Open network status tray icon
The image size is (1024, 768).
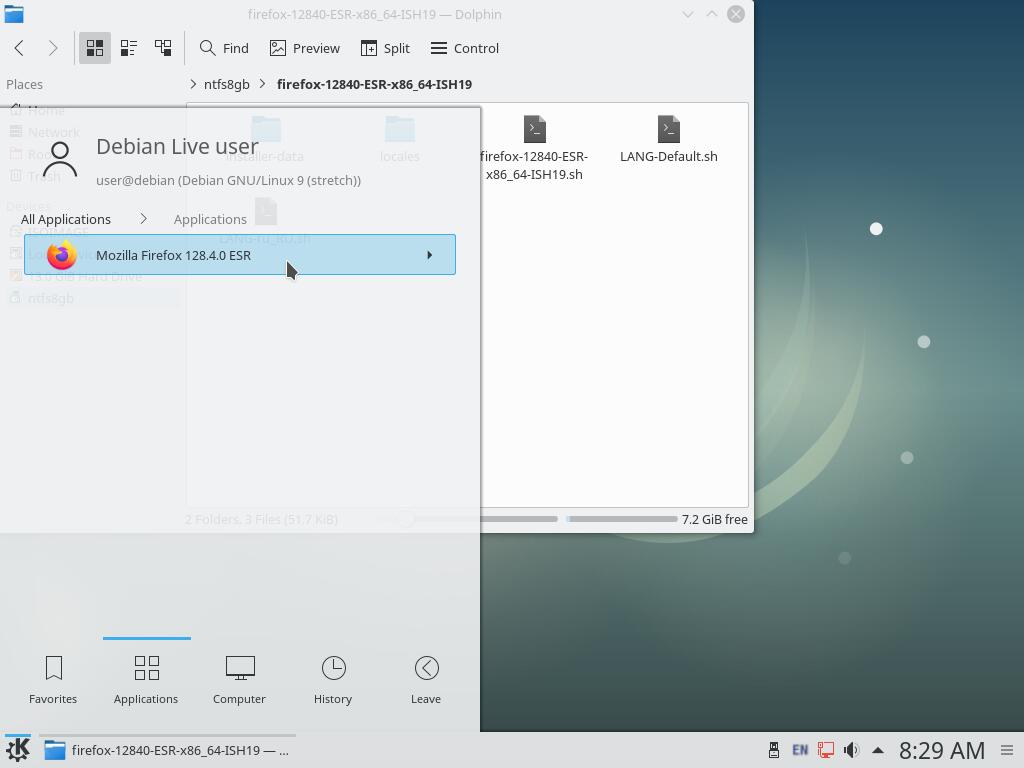[x=826, y=750]
